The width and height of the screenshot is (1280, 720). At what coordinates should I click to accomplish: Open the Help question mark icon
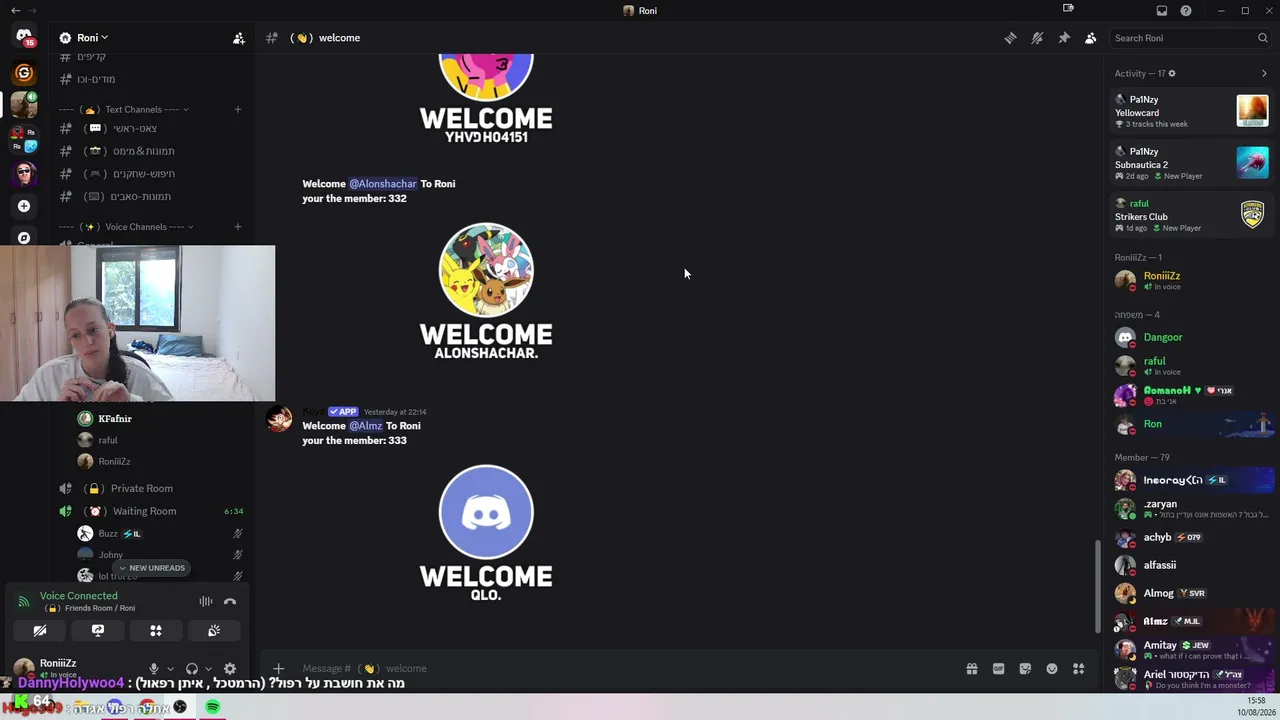pos(1186,11)
